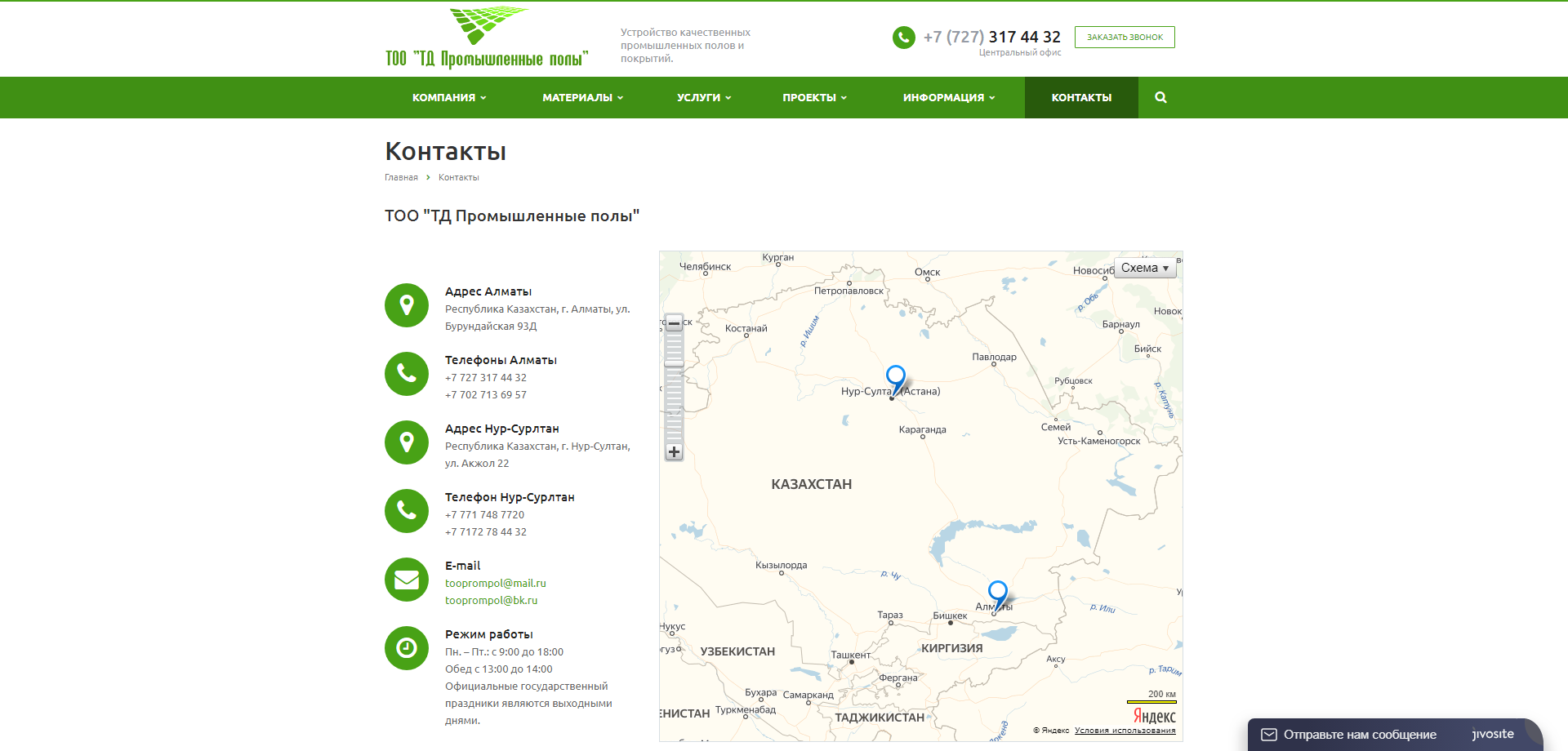The width and height of the screenshot is (1568, 751).
Task: Expand the Информация menu
Action: pos(949,97)
